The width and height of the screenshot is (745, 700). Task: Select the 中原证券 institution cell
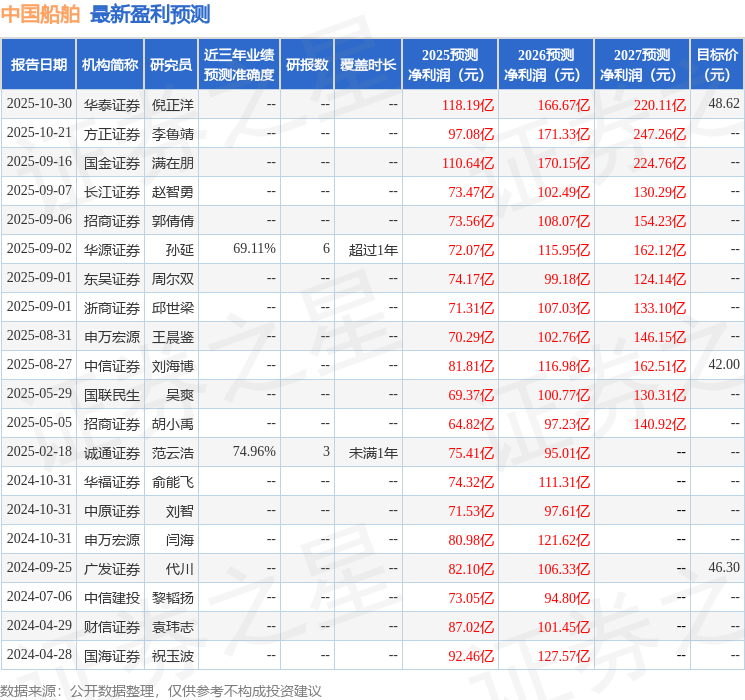coord(112,511)
